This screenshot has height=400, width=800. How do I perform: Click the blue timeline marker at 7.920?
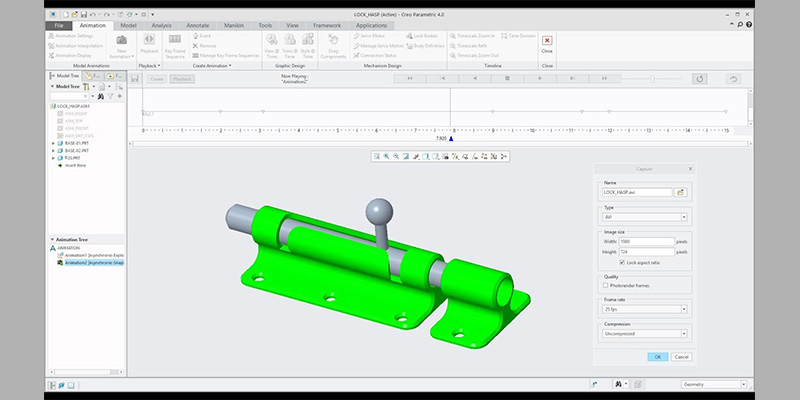(451, 138)
